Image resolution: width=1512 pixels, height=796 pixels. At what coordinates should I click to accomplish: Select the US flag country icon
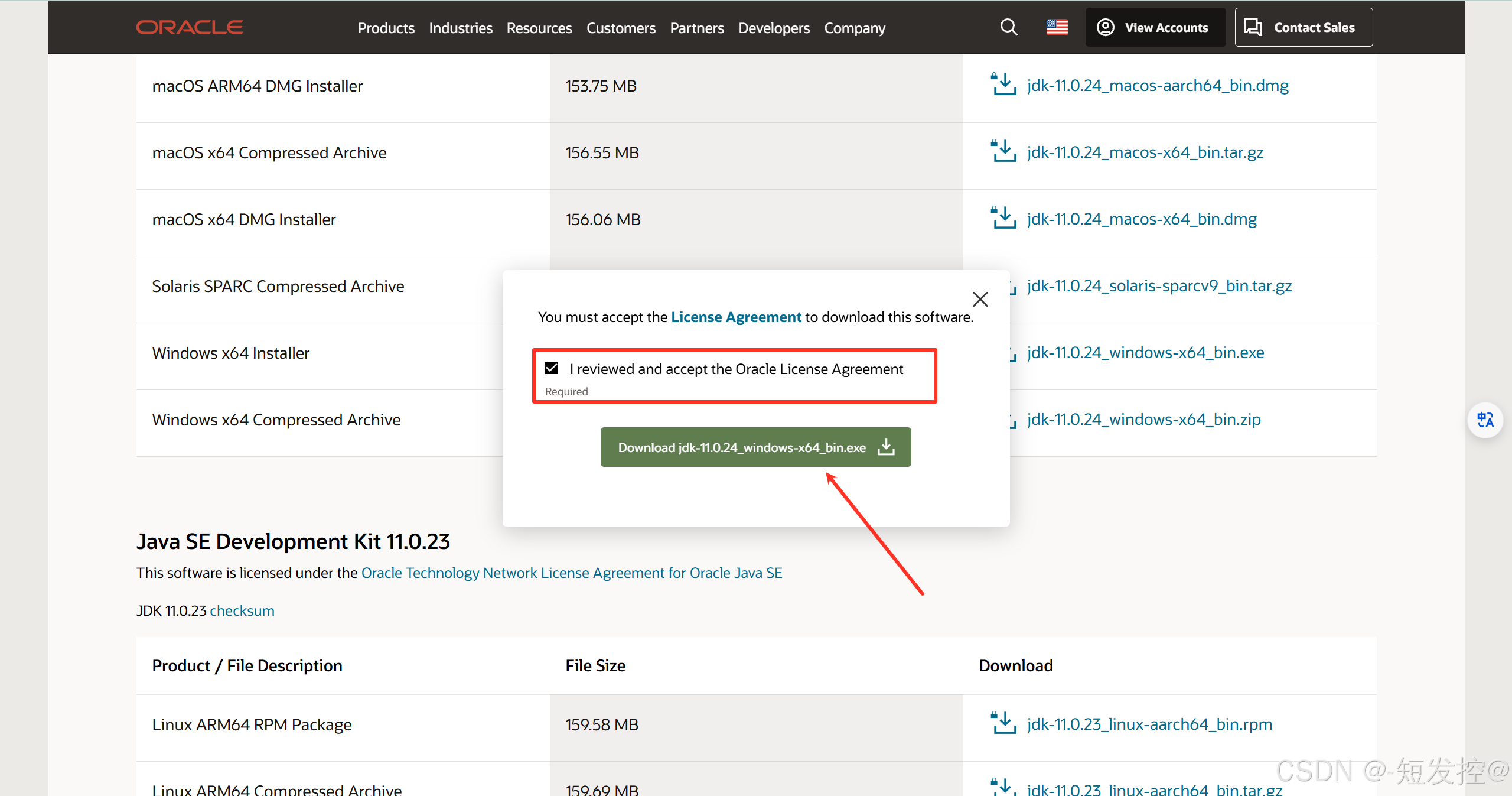(x=1057, y=27)
